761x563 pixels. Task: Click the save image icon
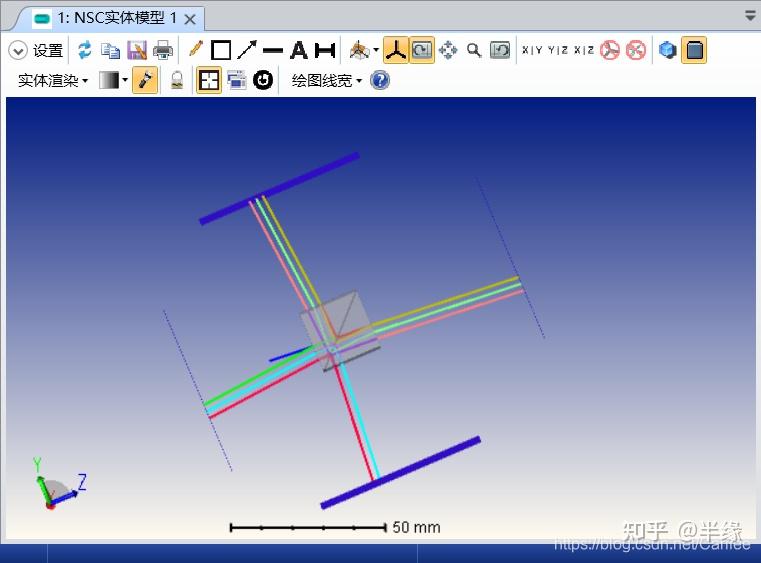(137, 50)
